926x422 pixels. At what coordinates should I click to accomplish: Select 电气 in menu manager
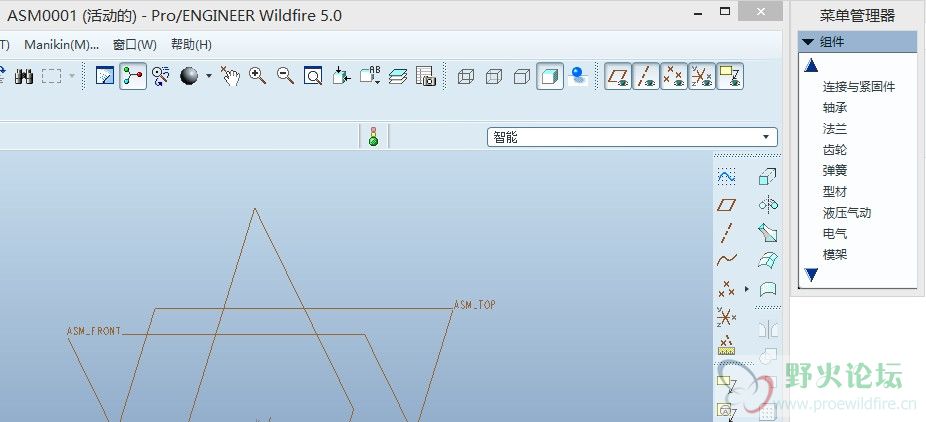pos(834,234)
